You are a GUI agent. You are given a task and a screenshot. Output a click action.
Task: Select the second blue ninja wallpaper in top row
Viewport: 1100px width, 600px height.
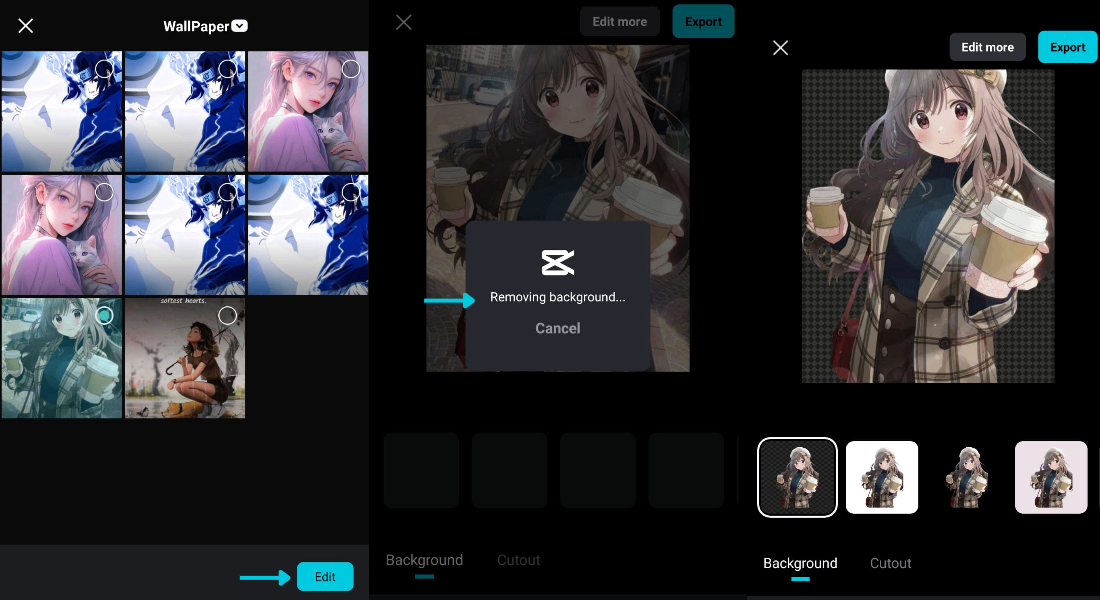point(227,69)
